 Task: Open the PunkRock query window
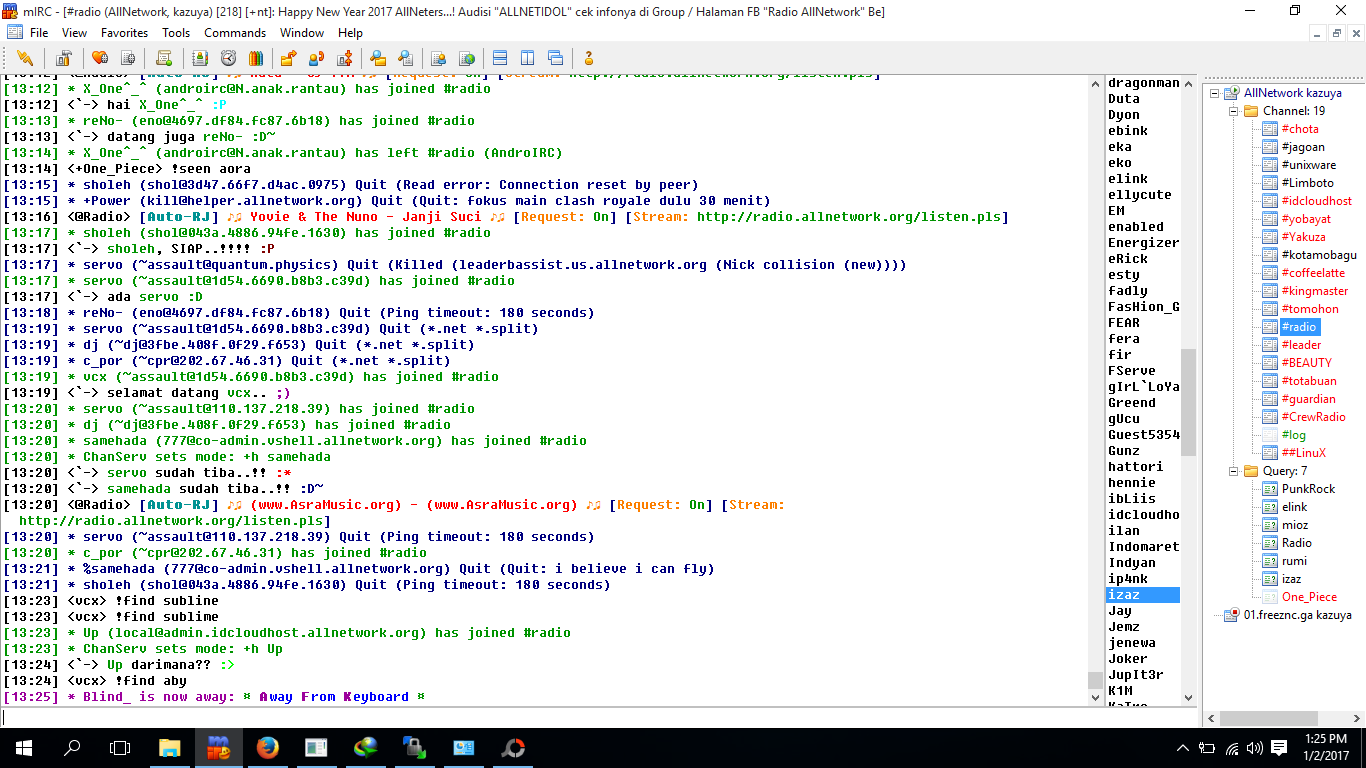tap(1308, 489)
